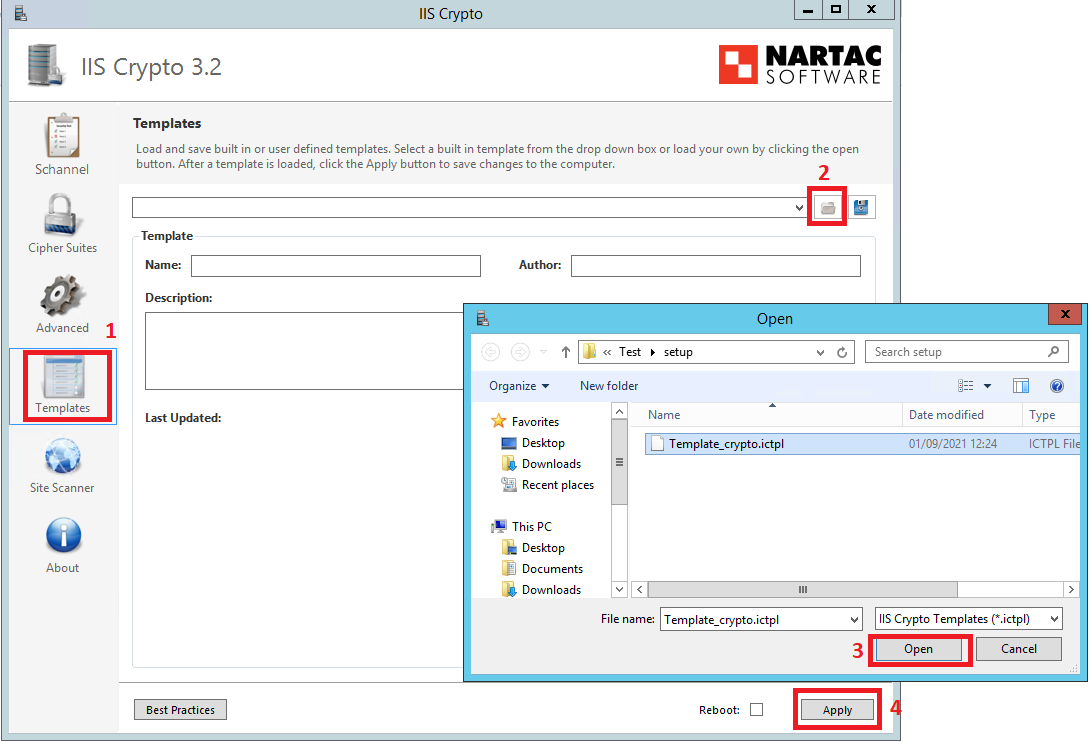This screenshot has width=1091, height=742.
Task: Expand the File name dropdown
Action: [854, 619]
